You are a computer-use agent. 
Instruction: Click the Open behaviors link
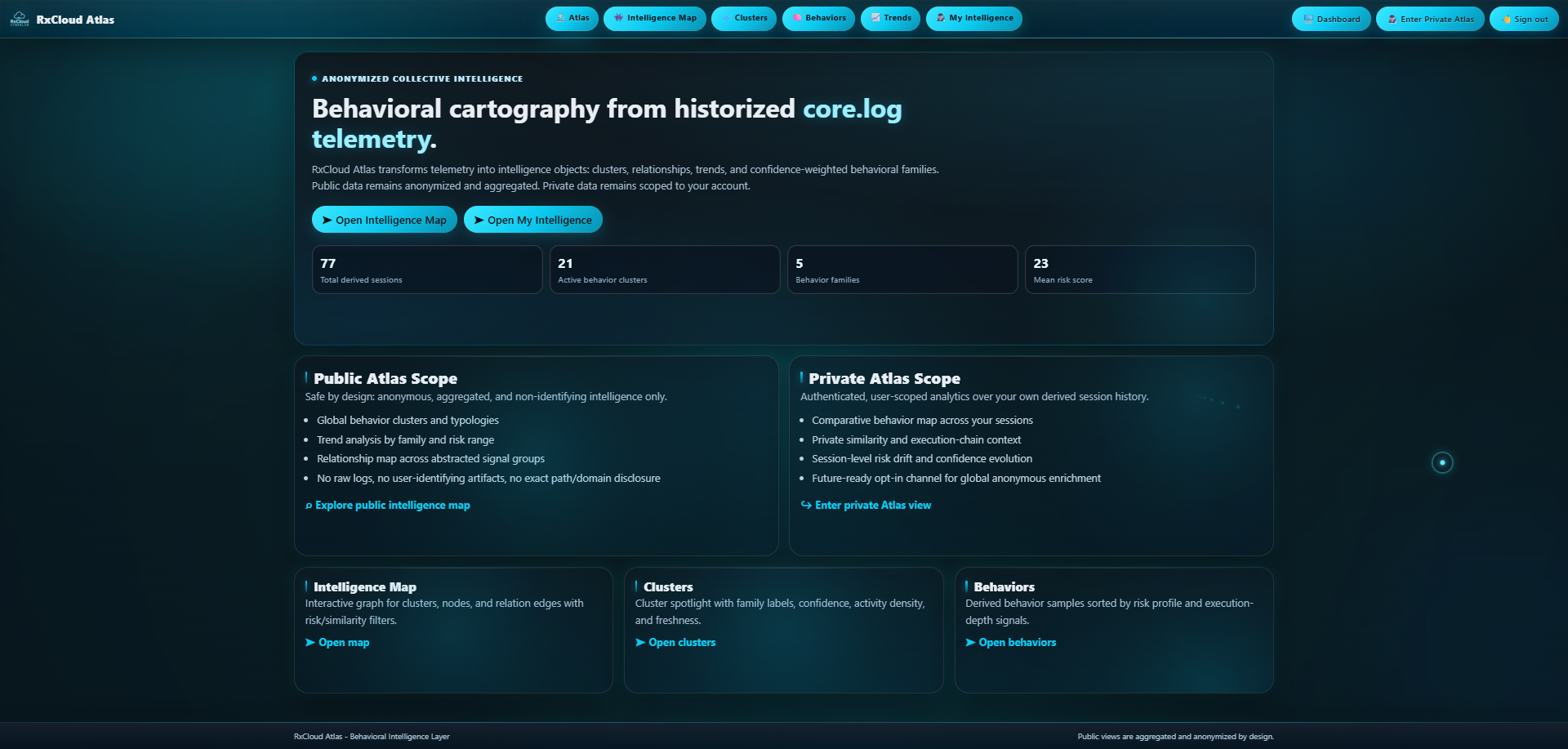click(1011, 643)
